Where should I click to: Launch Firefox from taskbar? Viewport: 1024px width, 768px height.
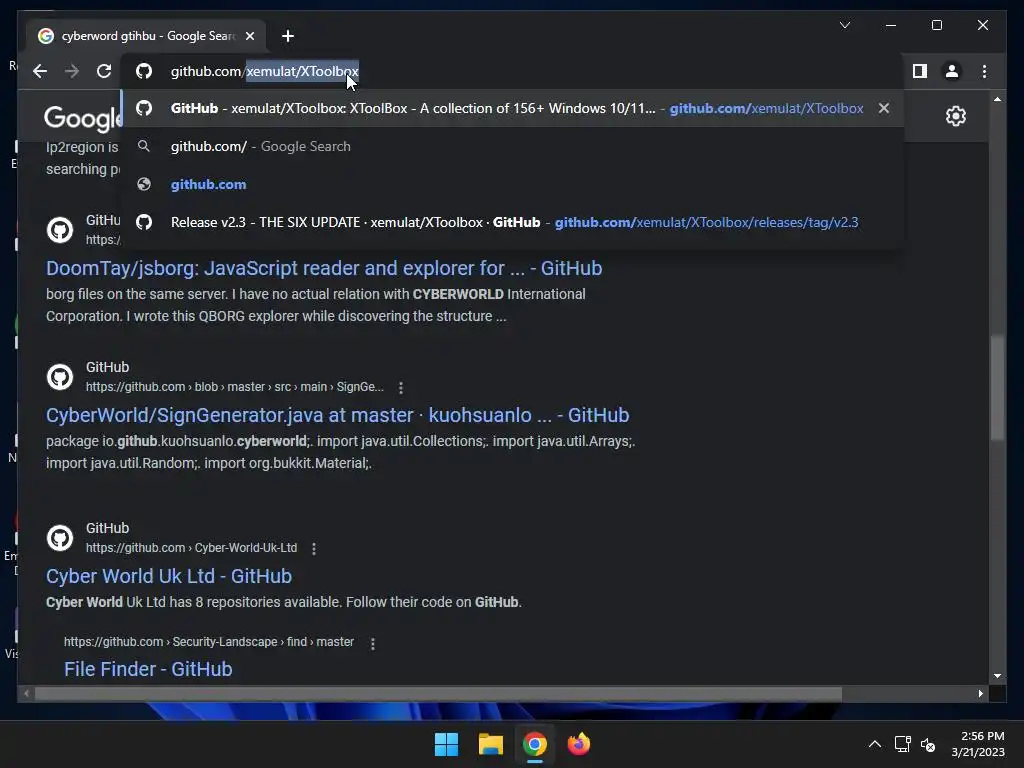(578, 744)
